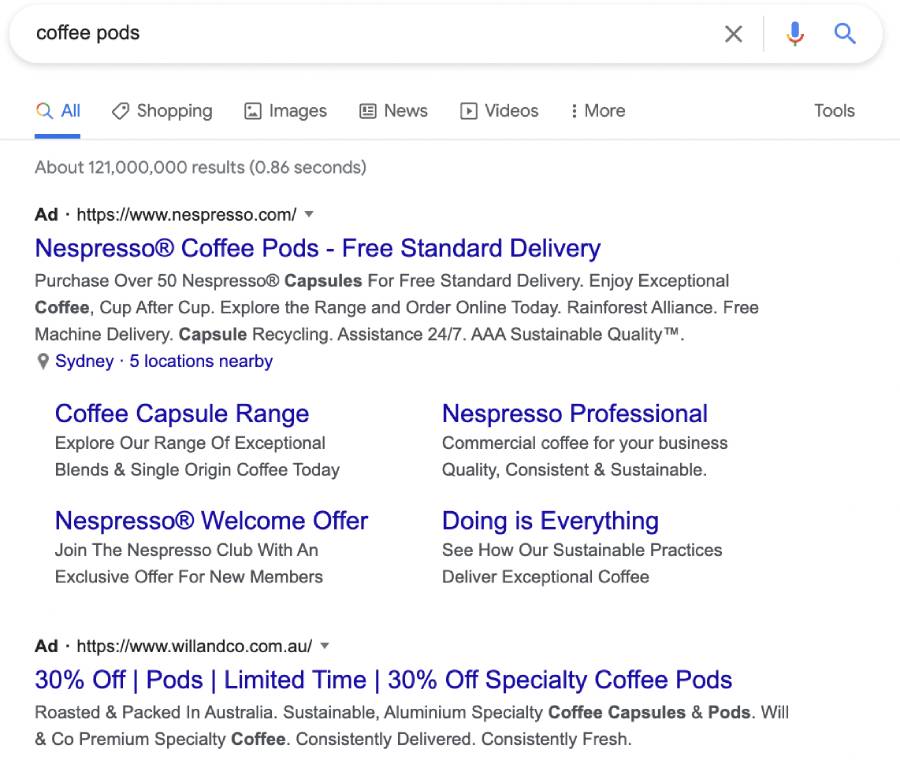Expand the dropdown arrow next to nespresso.com URL
Screen dimensions: 900x775
pos(309,215)
